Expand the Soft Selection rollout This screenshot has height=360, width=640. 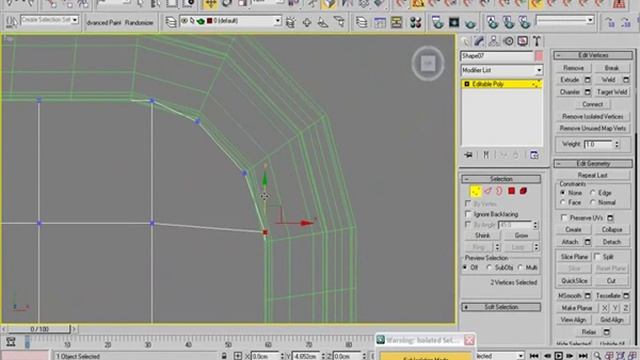[501, 307]
